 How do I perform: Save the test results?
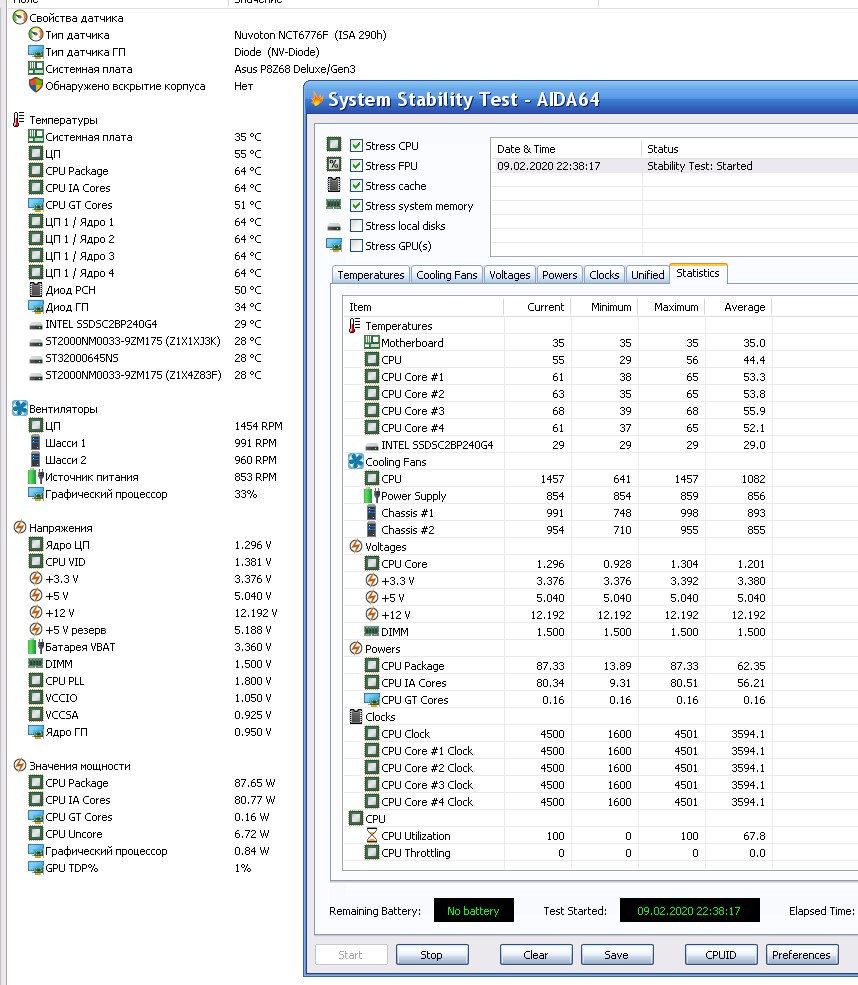click(x=617, y=955)
